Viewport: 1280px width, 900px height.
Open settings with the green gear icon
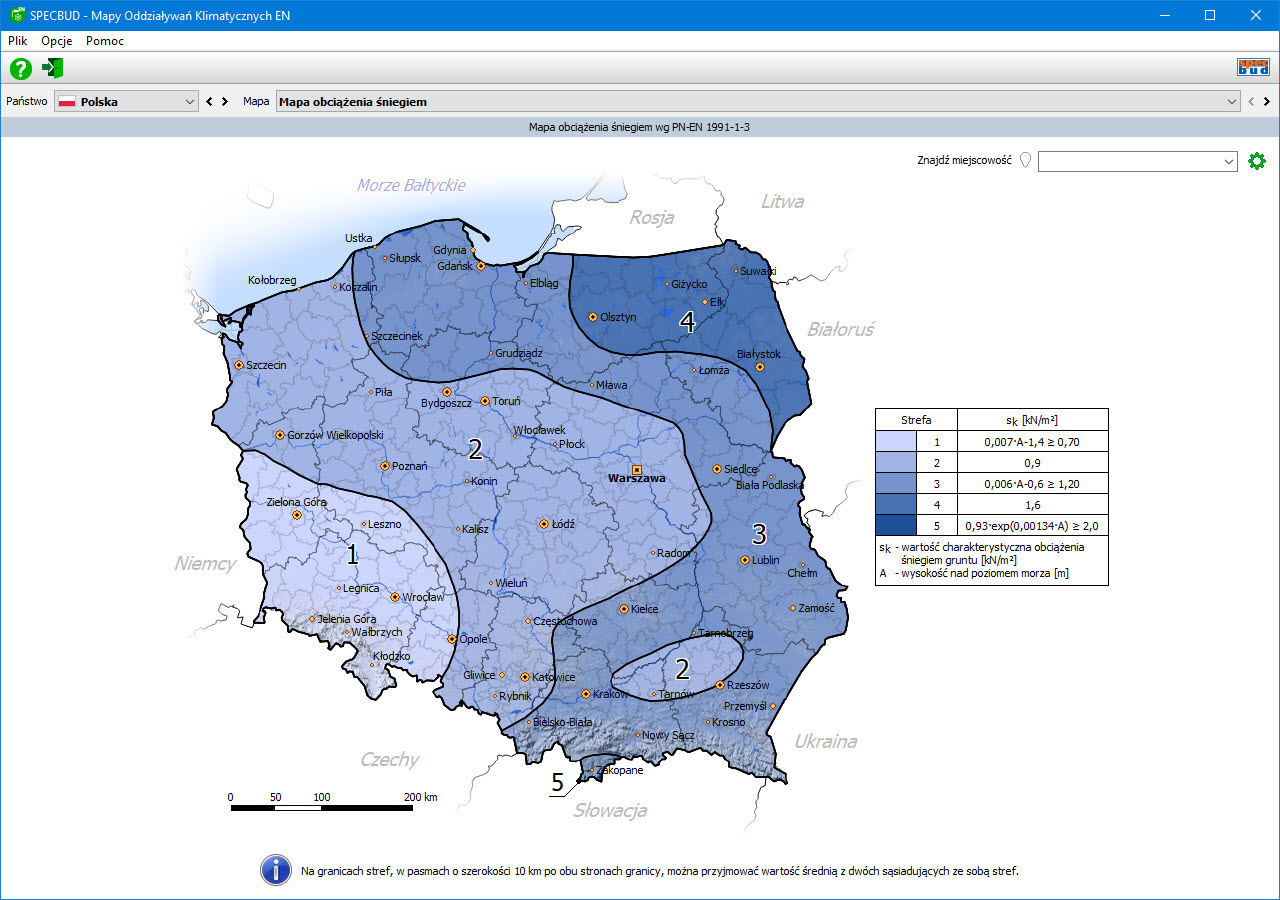pyautogui.click(x=1257, y=161)
